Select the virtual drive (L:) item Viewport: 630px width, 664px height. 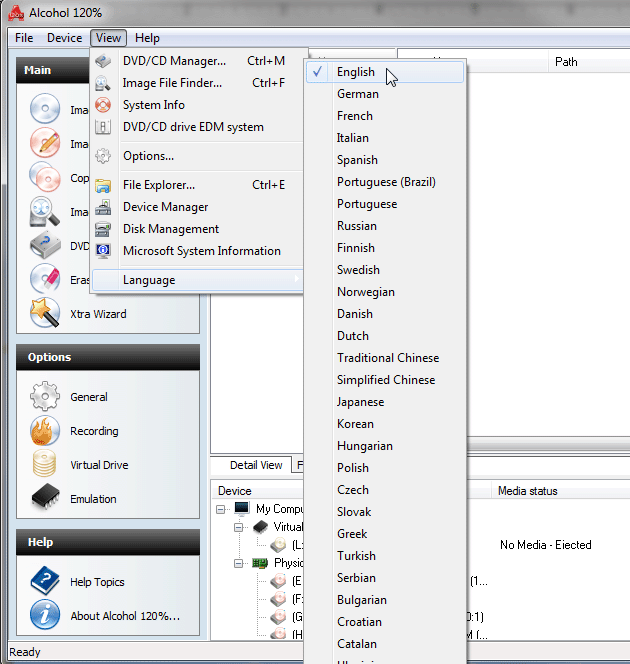click(297, 545)
